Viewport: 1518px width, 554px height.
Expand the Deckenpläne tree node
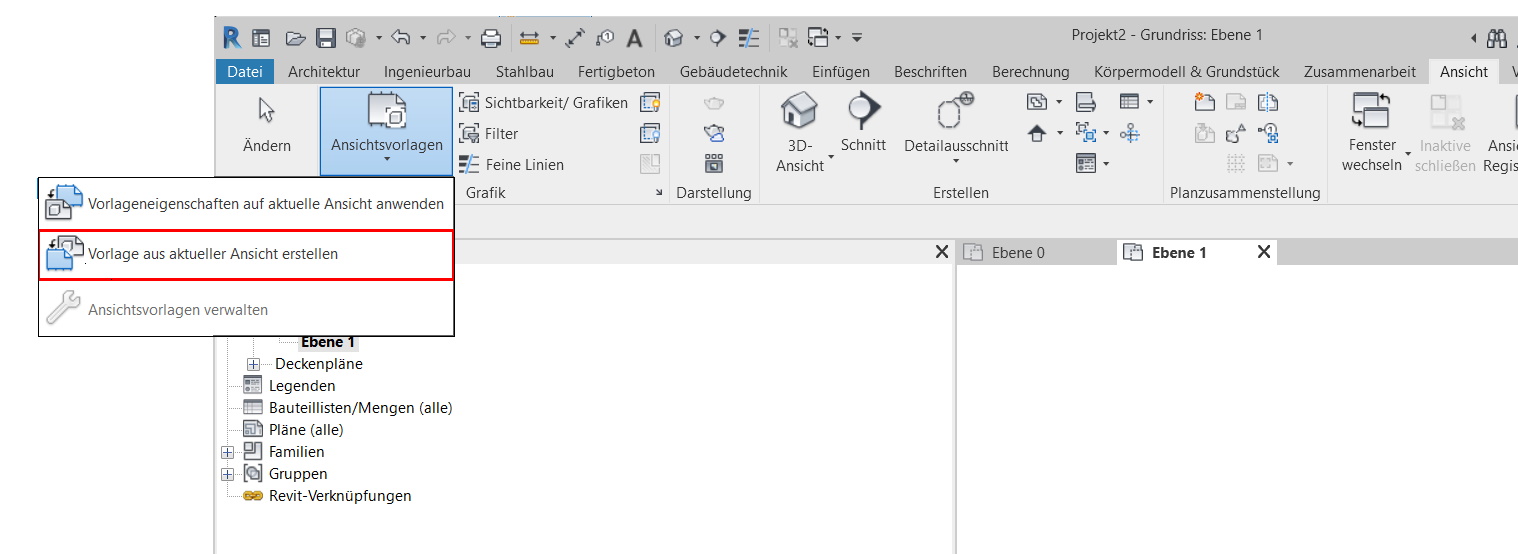point(253,364)
